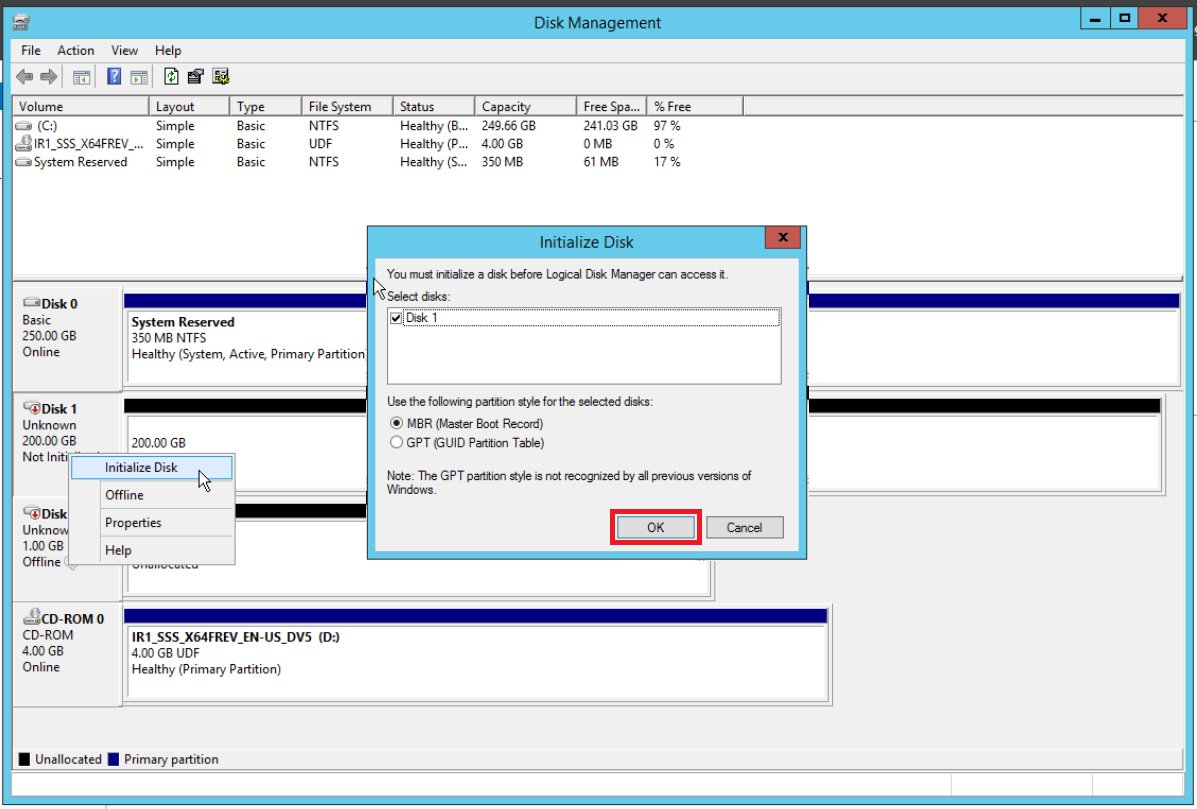1197x809 pixels.
Task: Select GPT (GUID Partition Table) option
Action: (x=396, y=442)
